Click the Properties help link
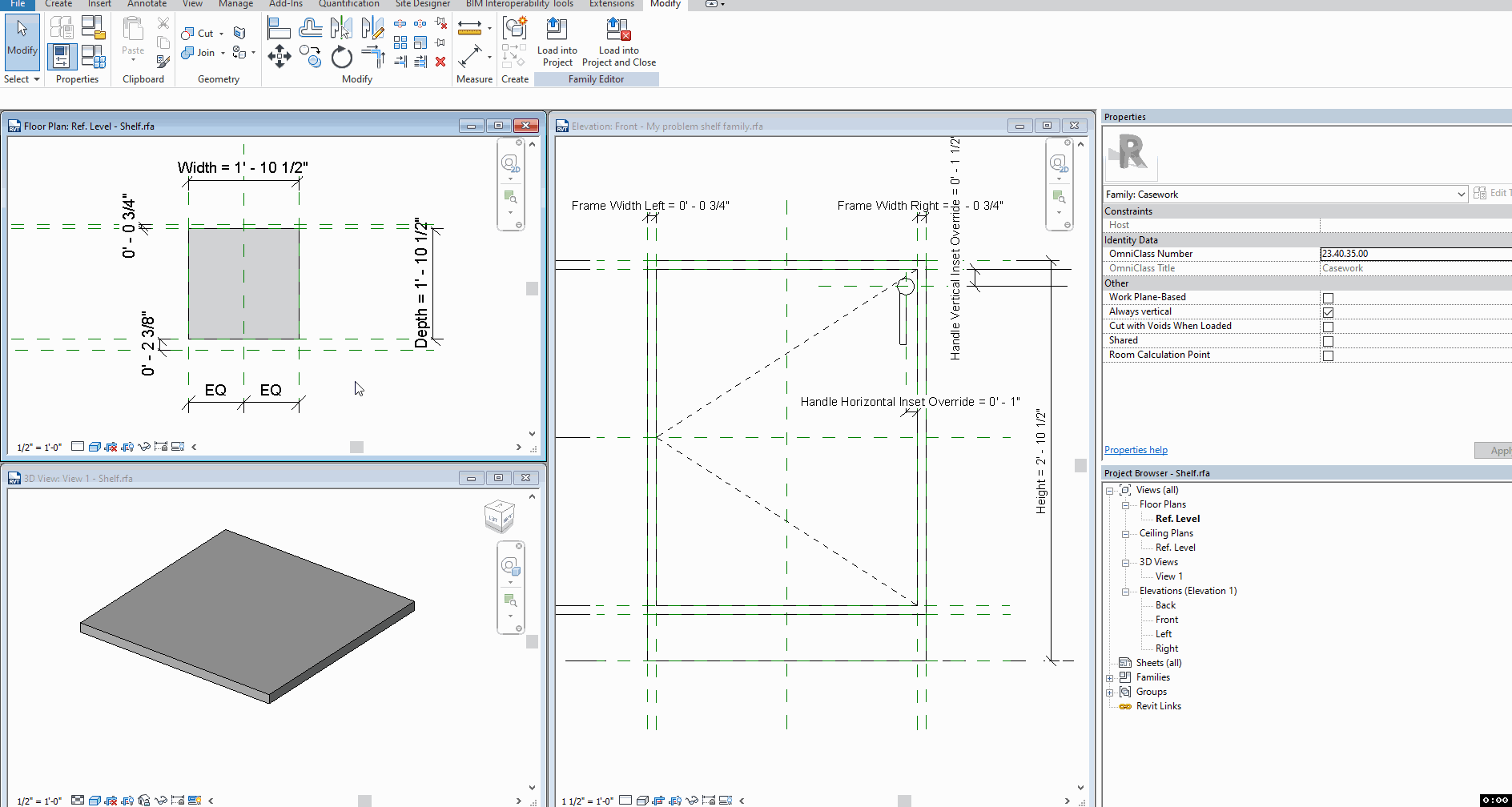The image size is (1512, 807). pos(1136,449)
